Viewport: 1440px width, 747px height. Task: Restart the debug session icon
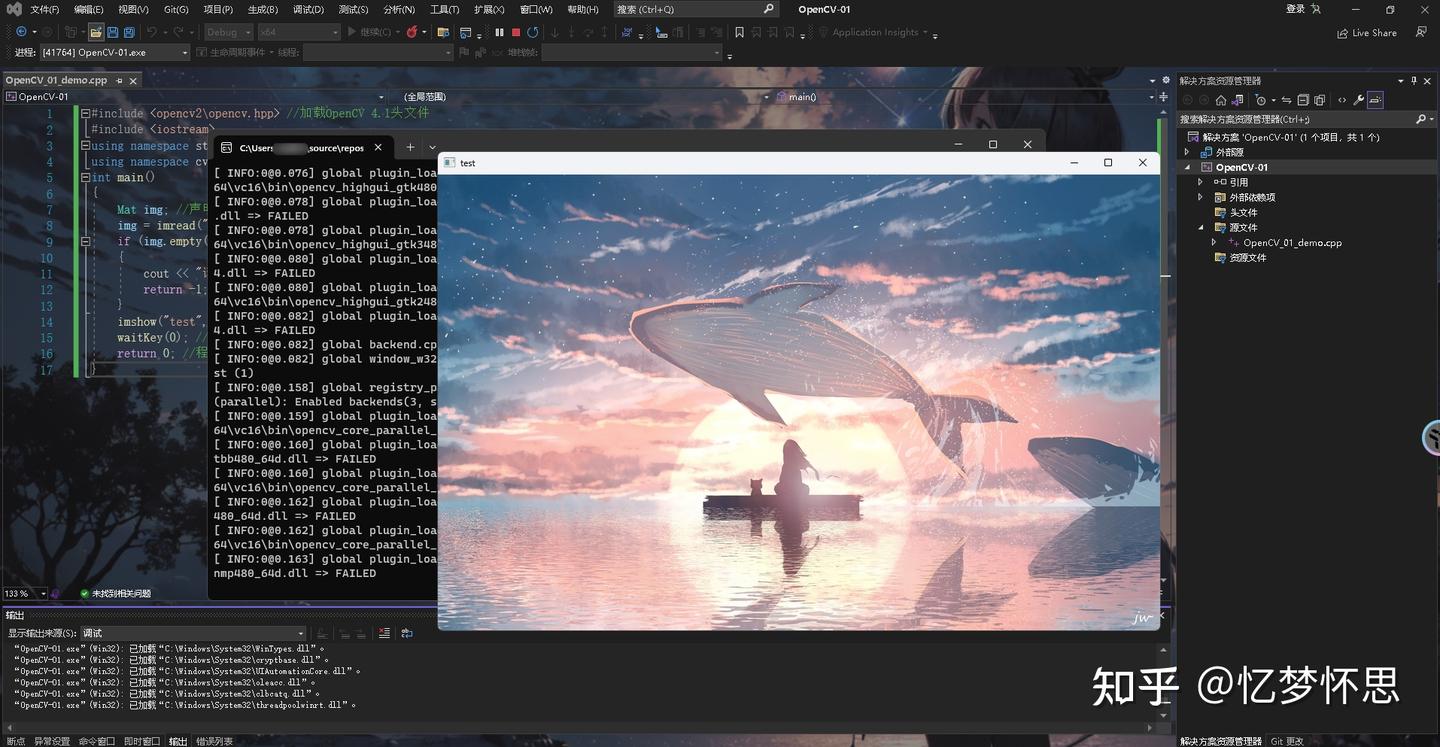point(534,32)
